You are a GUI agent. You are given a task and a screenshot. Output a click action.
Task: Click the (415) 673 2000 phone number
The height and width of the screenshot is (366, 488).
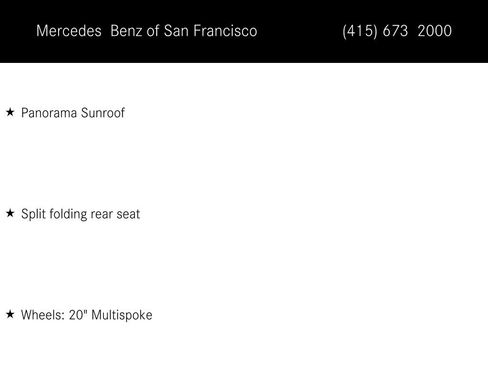[x=397, y=31]
